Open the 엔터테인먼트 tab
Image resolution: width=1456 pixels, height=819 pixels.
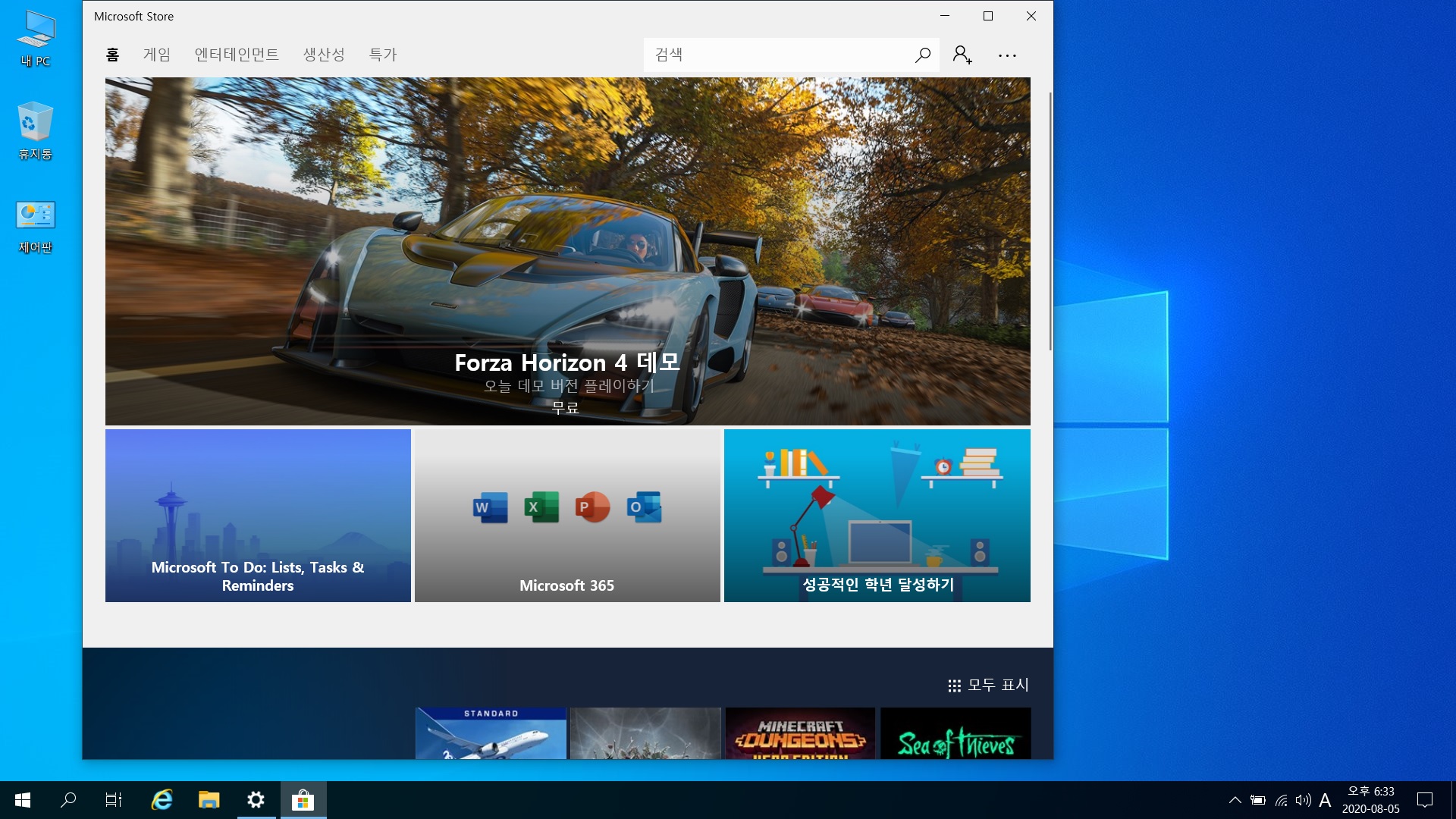click(237, 55)
